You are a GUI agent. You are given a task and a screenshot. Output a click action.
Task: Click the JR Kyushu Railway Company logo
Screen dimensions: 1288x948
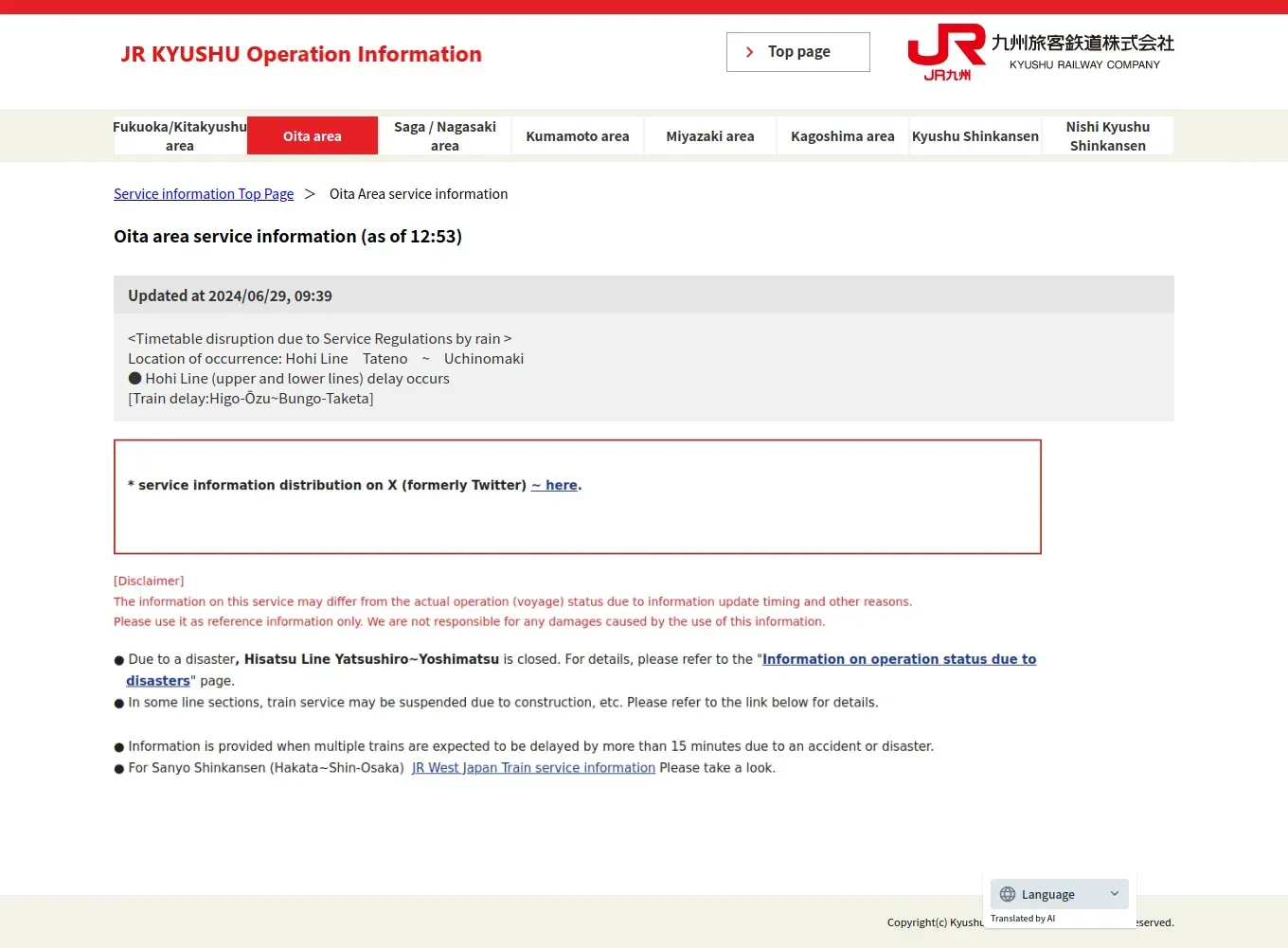(1040, 52)
